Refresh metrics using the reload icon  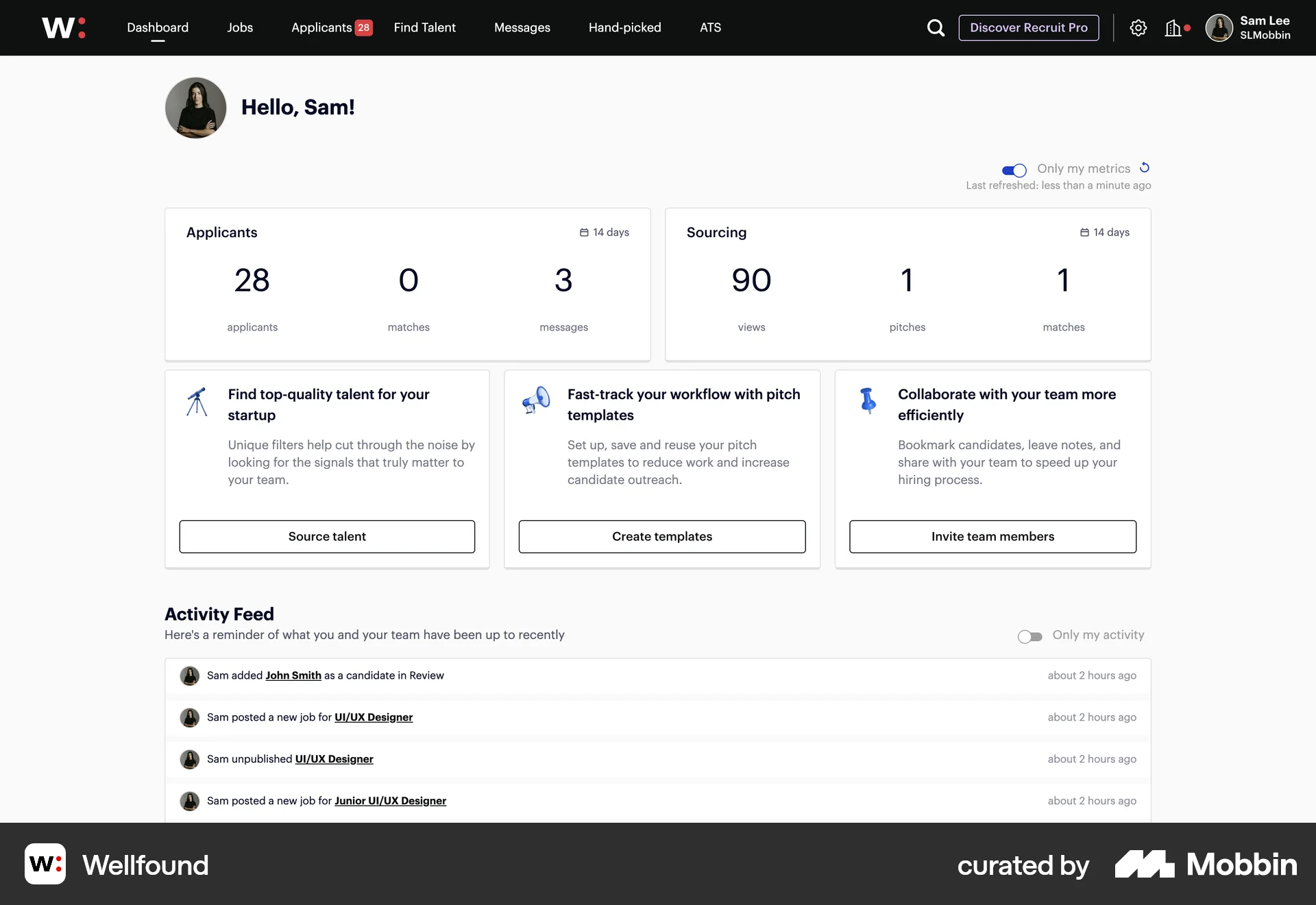tap(1144, 167)
